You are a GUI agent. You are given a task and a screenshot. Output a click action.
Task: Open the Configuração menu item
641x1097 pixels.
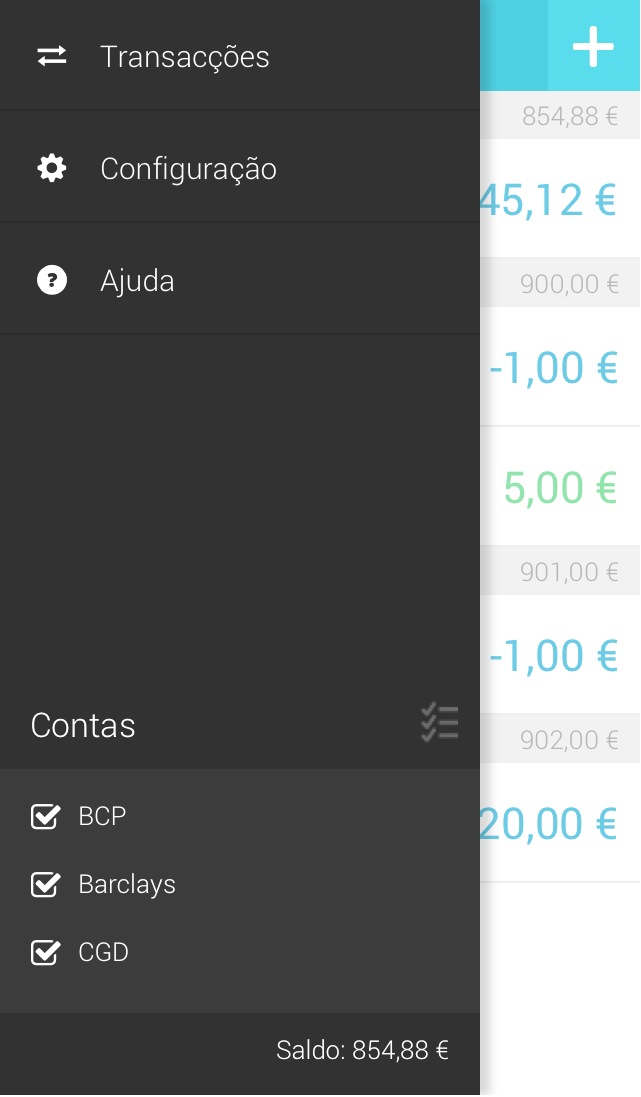tap(188, 168)
